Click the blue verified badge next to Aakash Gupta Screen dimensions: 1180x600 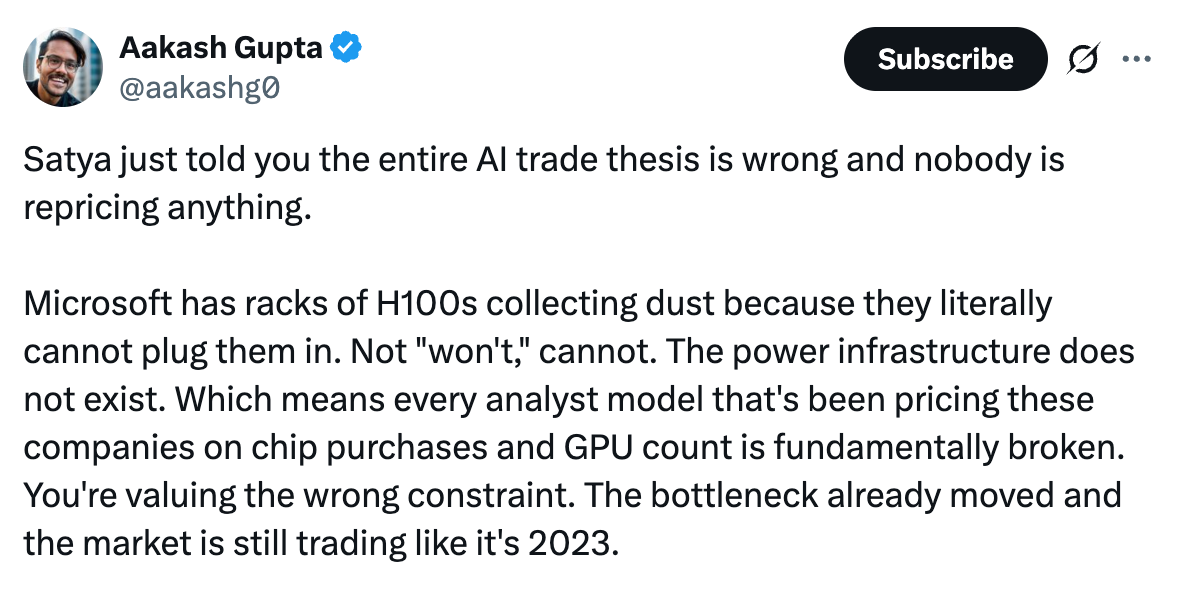click(x=345, y=46)
